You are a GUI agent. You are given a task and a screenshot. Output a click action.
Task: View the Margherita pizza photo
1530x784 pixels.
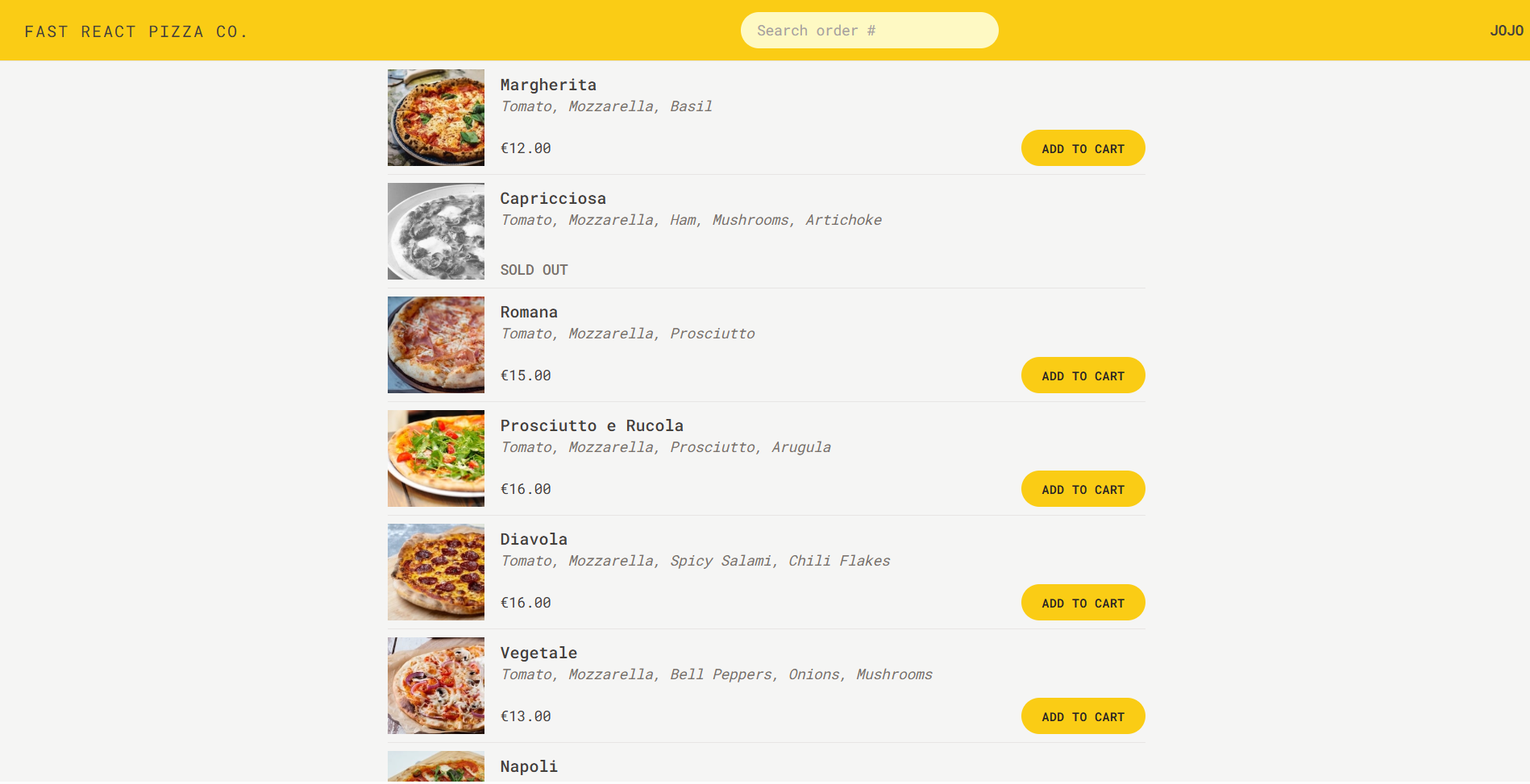point(435,117)
